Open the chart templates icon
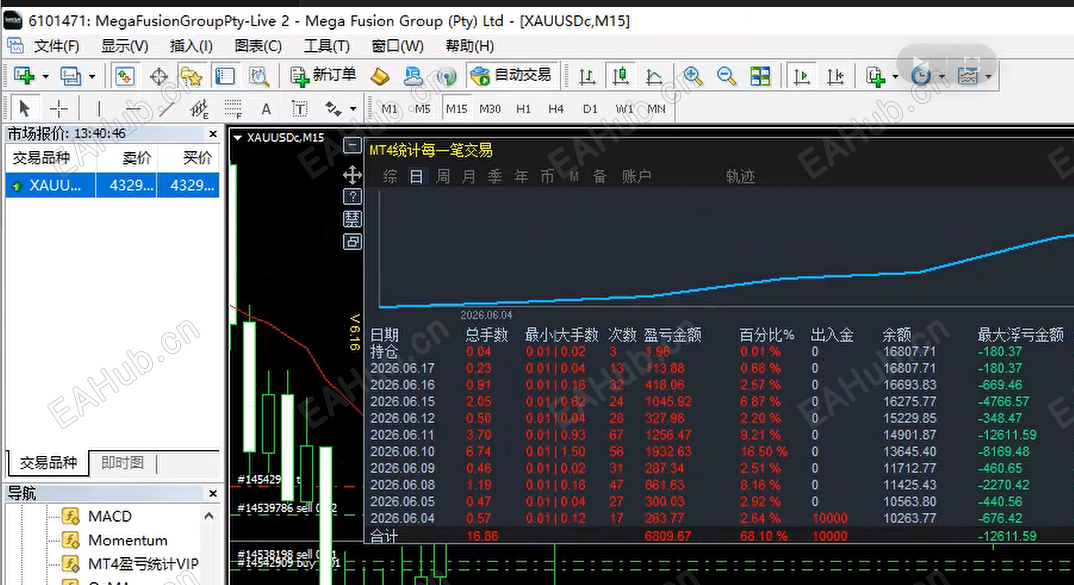Viewport: 1074px width, 585px height. (968, 76)
